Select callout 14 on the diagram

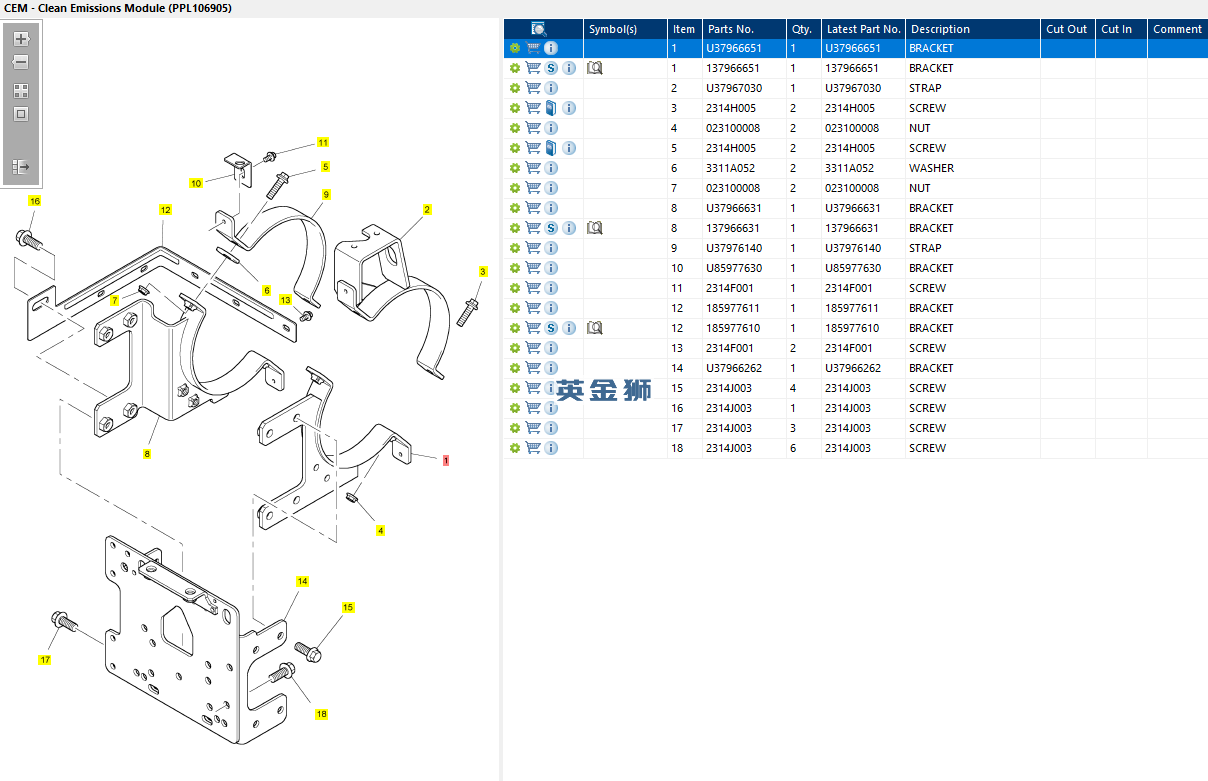point(302,581)
